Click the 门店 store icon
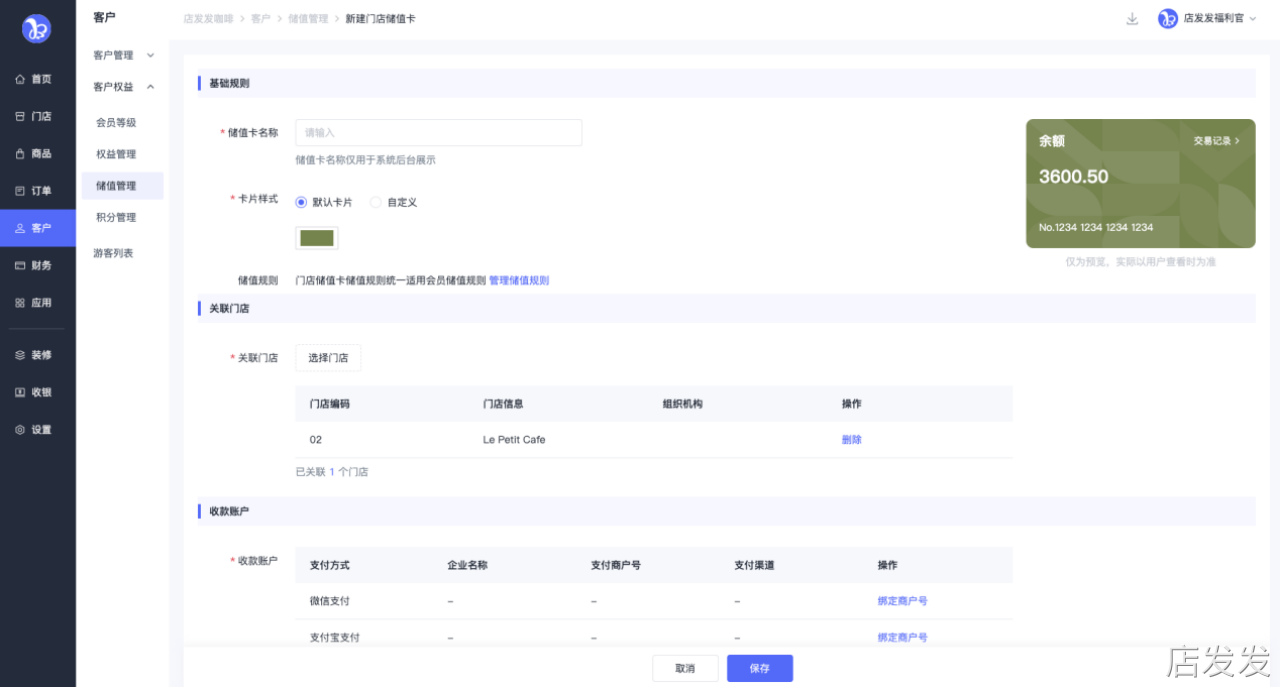Viewport: 1280px width, 687px height. (20, 116)
